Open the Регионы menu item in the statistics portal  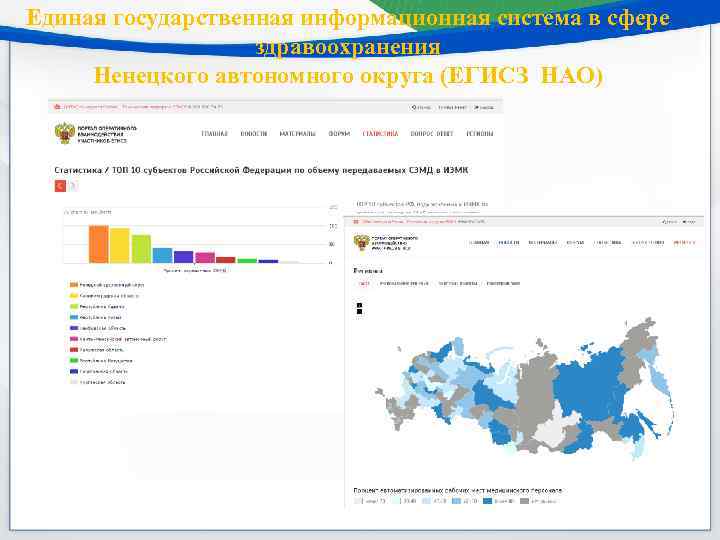[479, 134]
